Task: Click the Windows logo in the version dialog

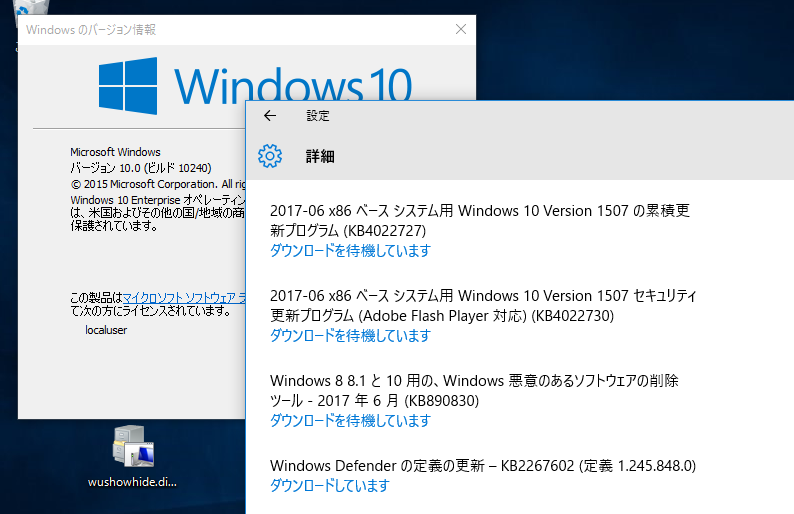Action: [x=128, y=86]
